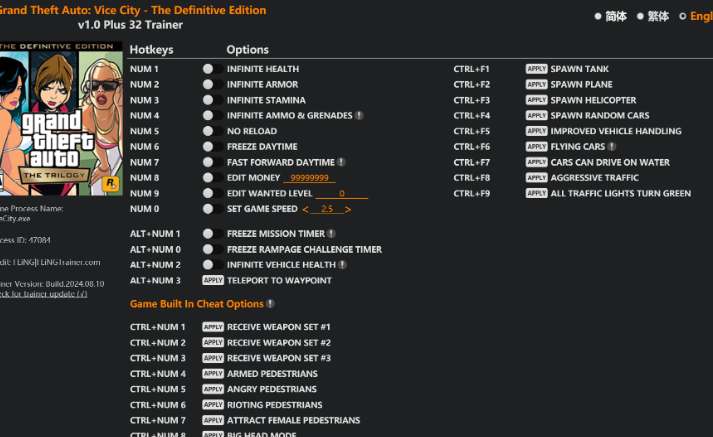Viewport: 713px width, 437px height.
Task: Toggle Freeze Daytime switch
Action: click(212, 146)
